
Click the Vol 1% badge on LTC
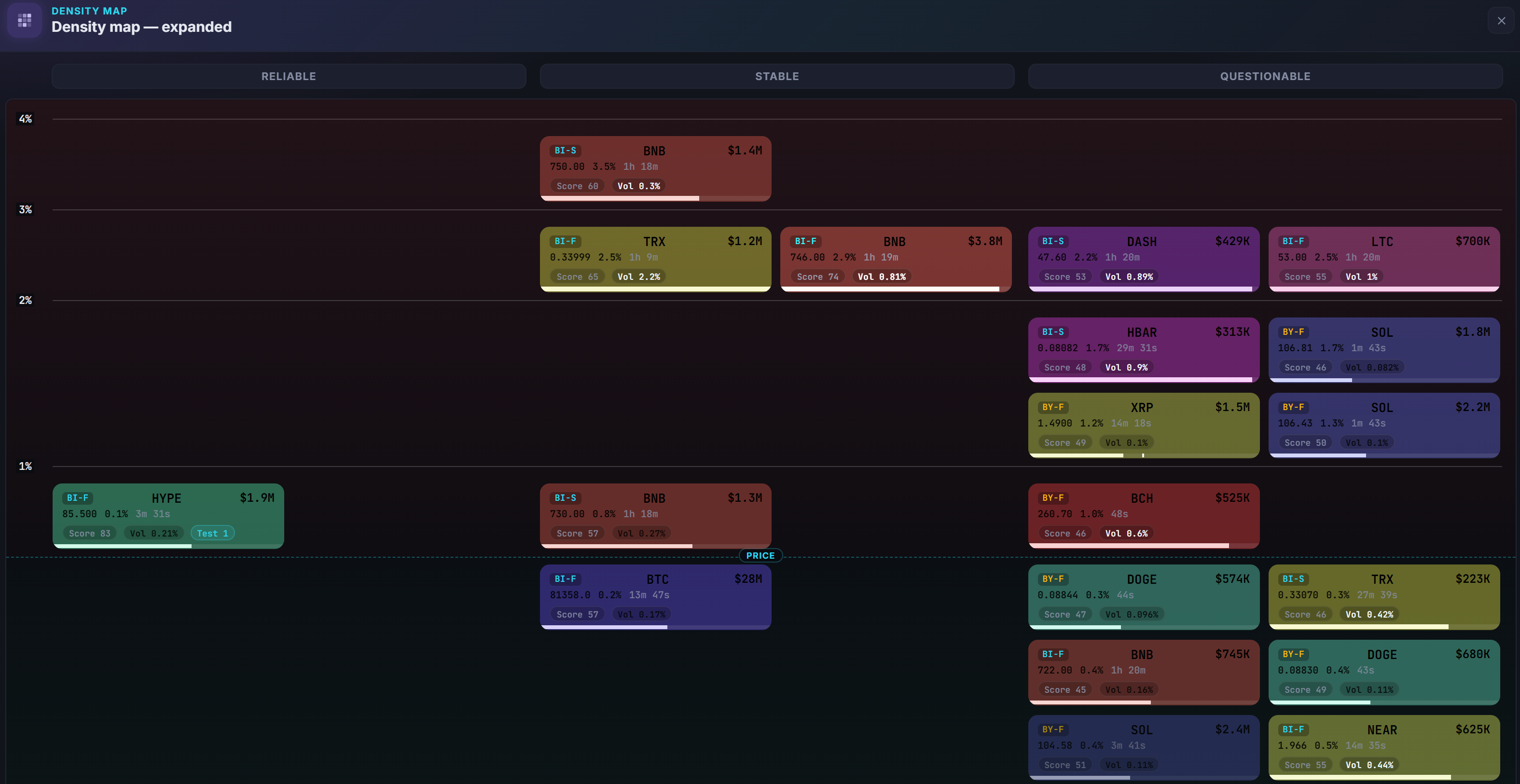[x=1361, y=276]
